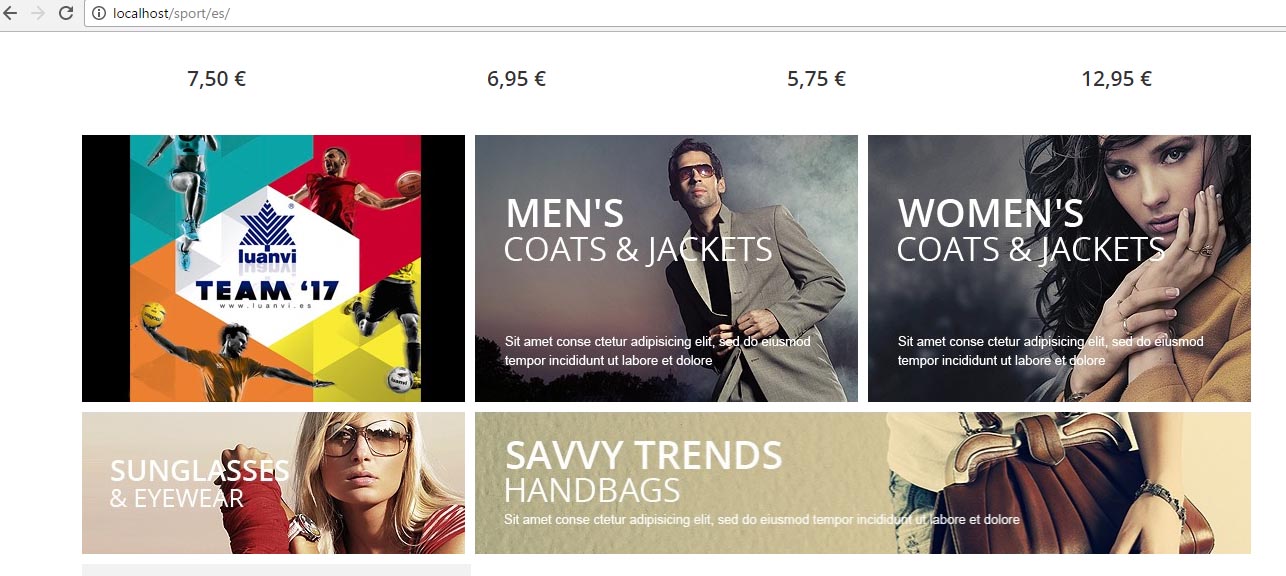Open the Sunglasses & Eyewear banner

coord(273,483)
